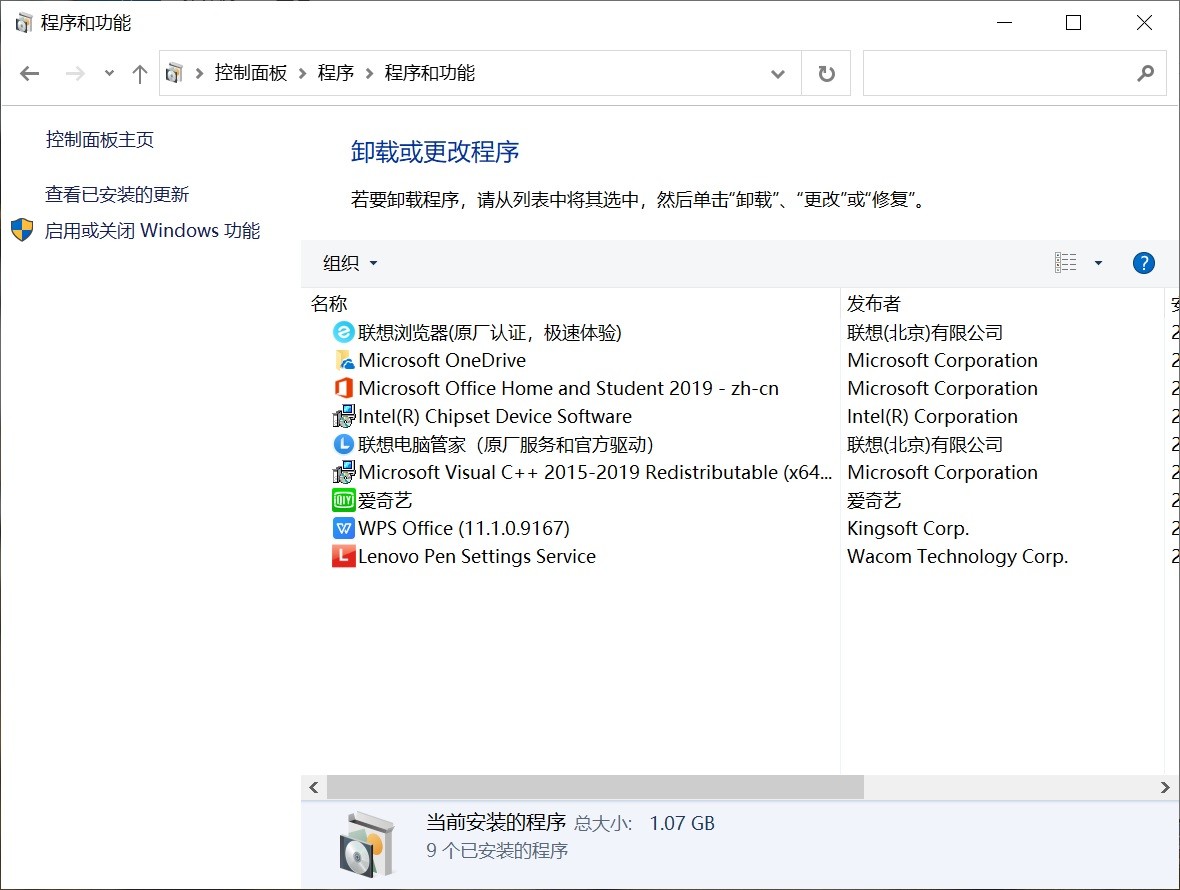
Task: Click the Intel Chipset Device Software icon
Action: pyautogui.click(x=343, y=416)
